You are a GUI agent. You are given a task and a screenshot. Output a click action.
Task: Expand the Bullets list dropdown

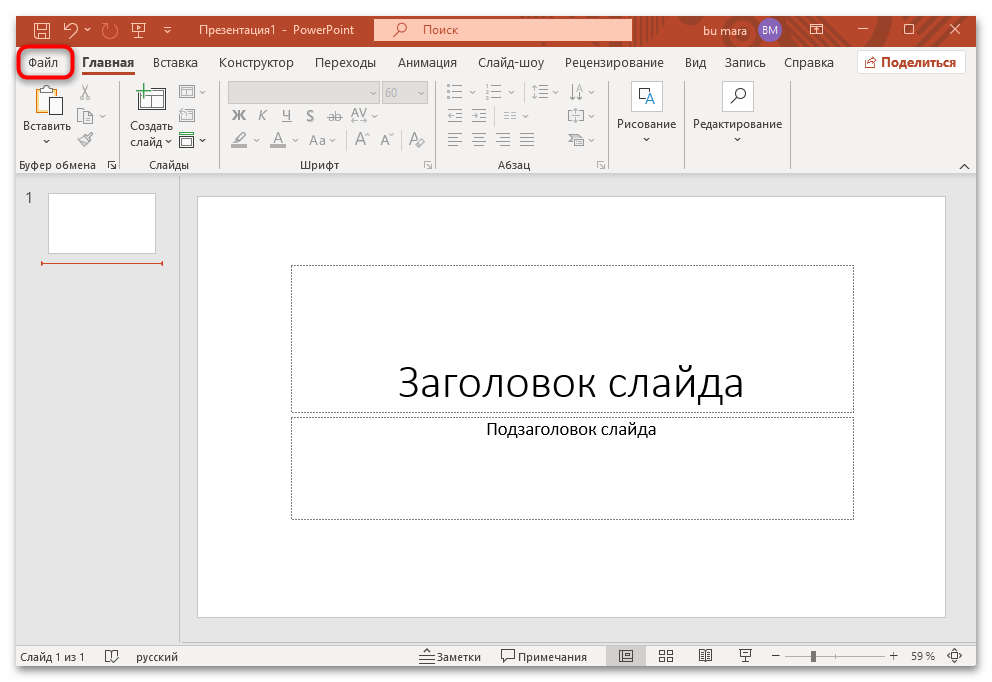click(472, 92)
